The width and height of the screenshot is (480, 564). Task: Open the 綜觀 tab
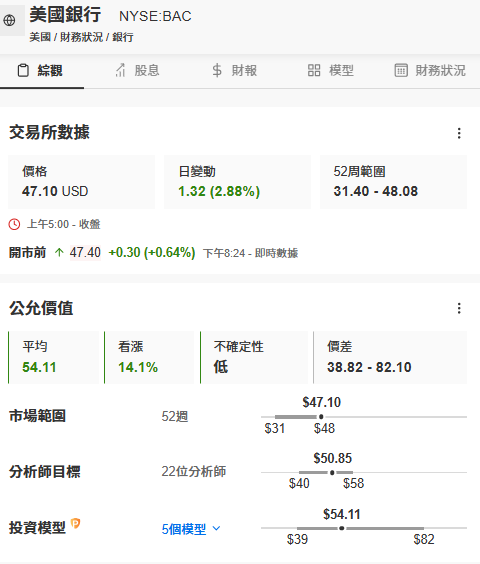(x=41, y=70)
